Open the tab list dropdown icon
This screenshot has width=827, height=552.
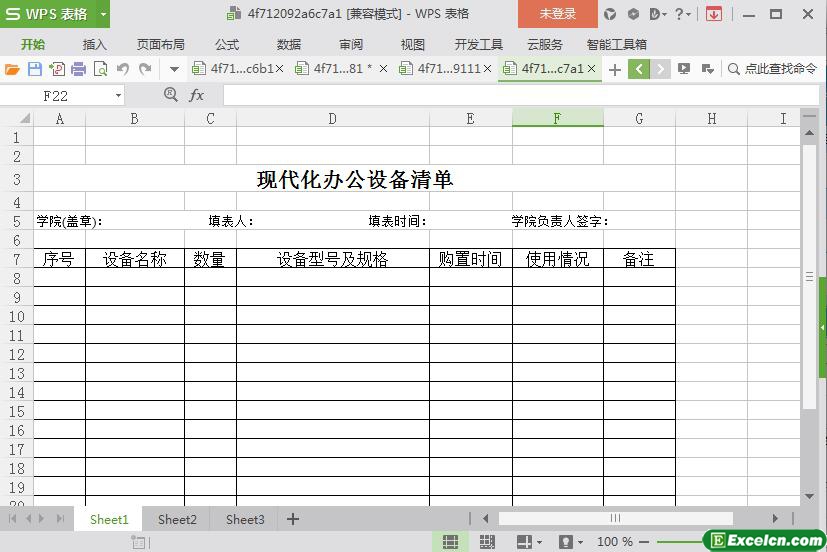tap(707, 69)
